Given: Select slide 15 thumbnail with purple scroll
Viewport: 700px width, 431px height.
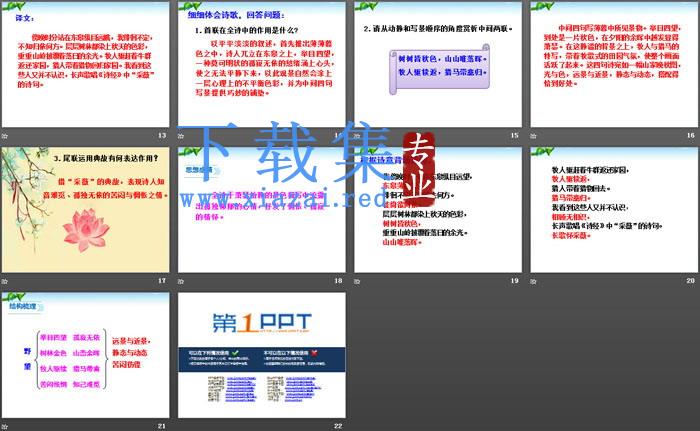Looking at the screenshot, I should pyautogui.click(x=438, y=64).
